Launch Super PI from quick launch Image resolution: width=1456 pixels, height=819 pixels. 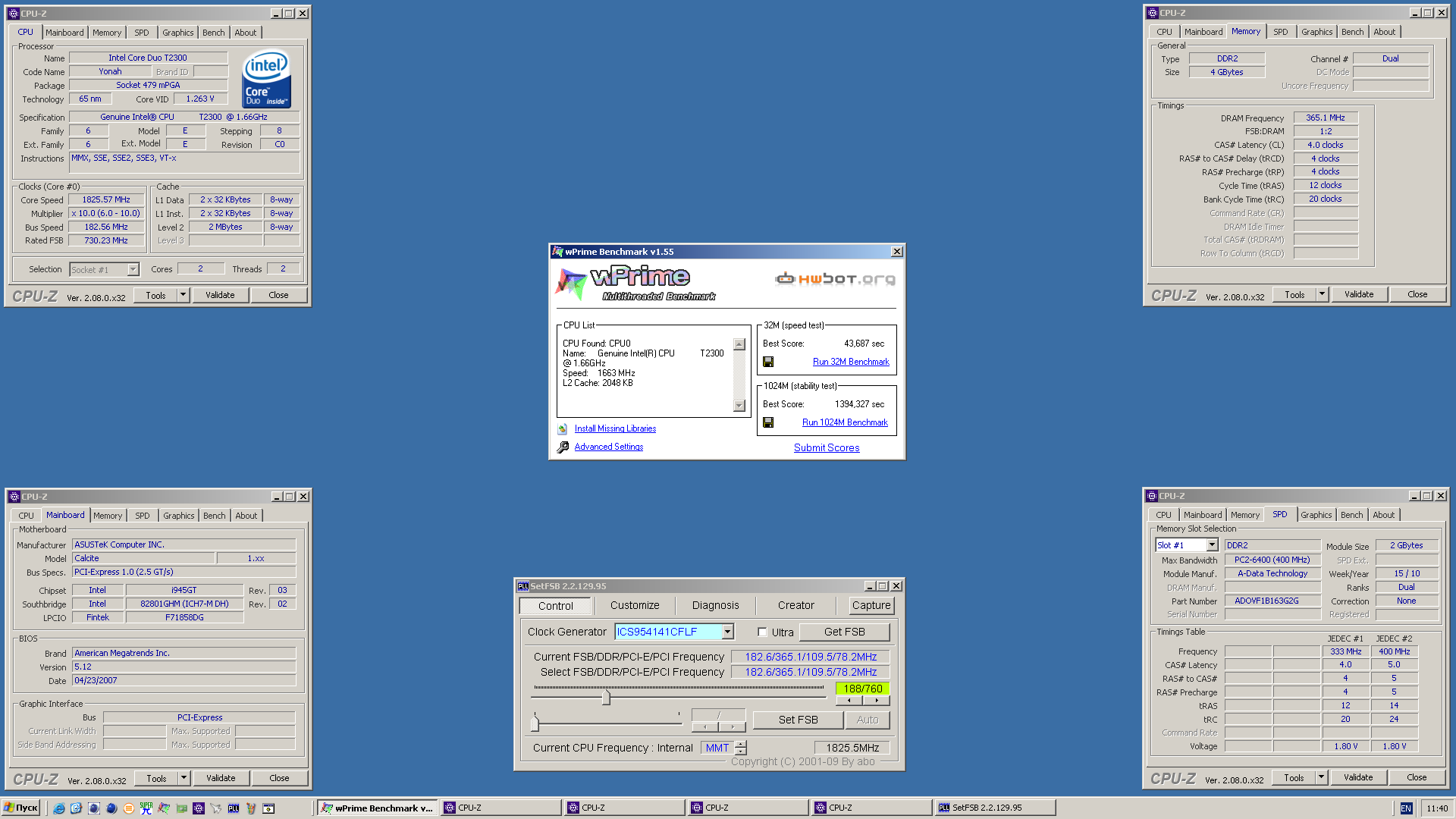146,808
